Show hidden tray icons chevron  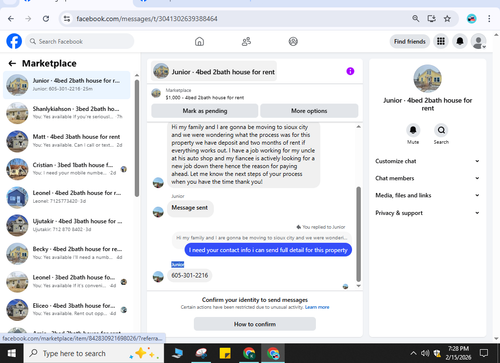(413, 353)
